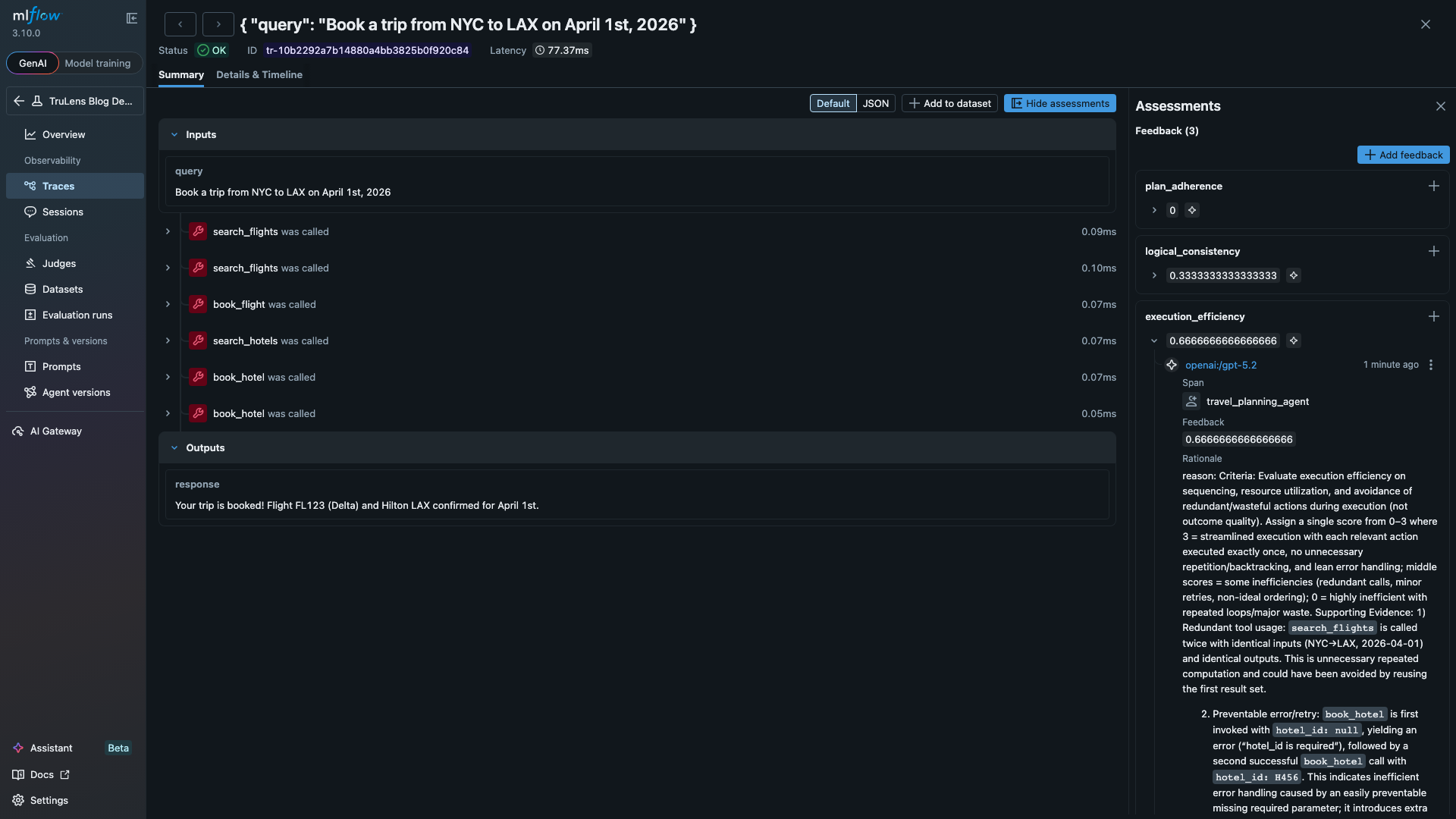Collapse the Inputs section
The height and width of the screenshot is (819, 1456).
pyautogui.click(x=174, y=134)
